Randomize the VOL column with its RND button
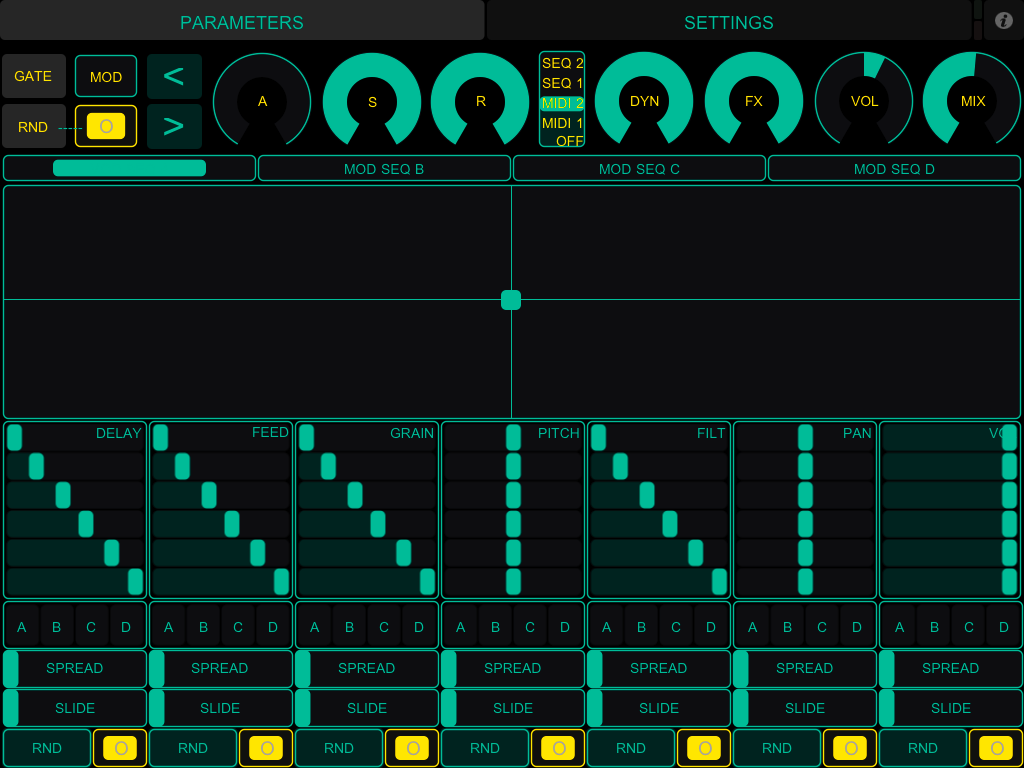 click(923, 748)
